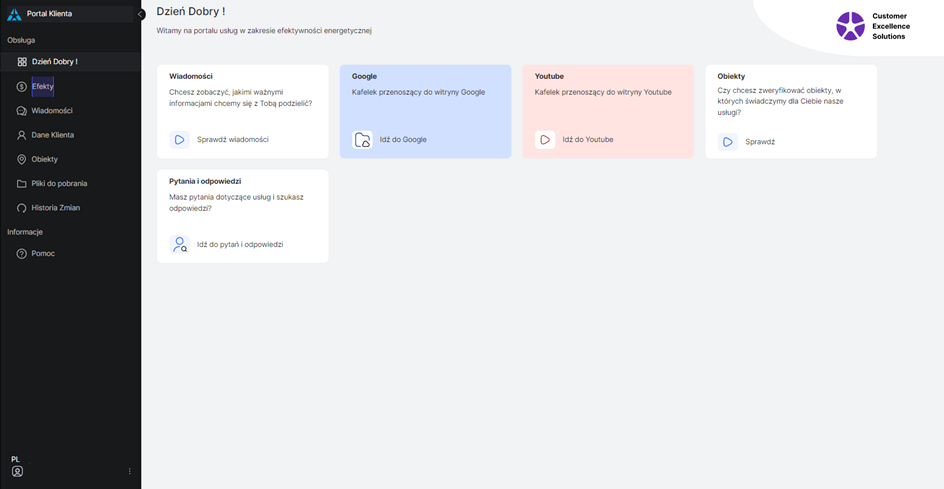Click the Portal Klienta logo icon
944x489 pixels.
coord(14,14)
